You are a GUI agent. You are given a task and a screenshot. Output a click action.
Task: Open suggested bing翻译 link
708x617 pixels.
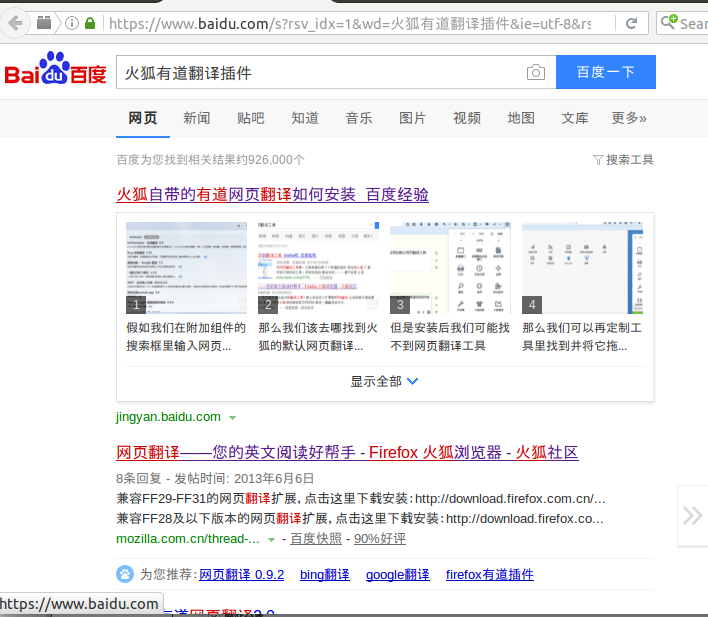(325, 575)
